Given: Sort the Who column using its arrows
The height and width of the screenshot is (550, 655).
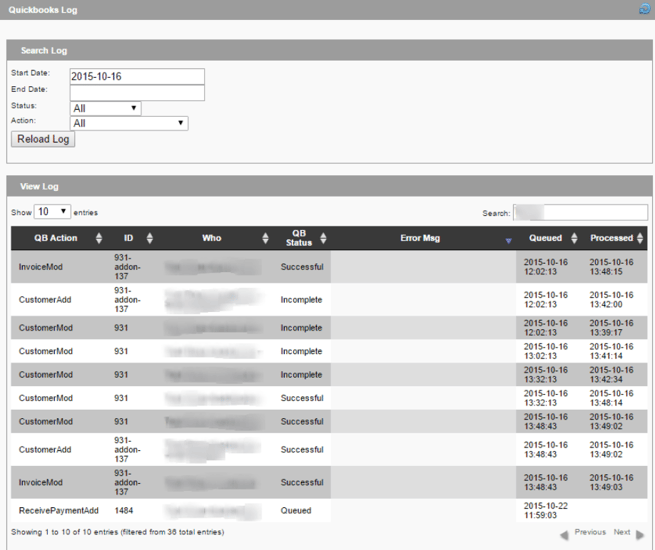Looking at the screenshot, I should pos(265,238).
